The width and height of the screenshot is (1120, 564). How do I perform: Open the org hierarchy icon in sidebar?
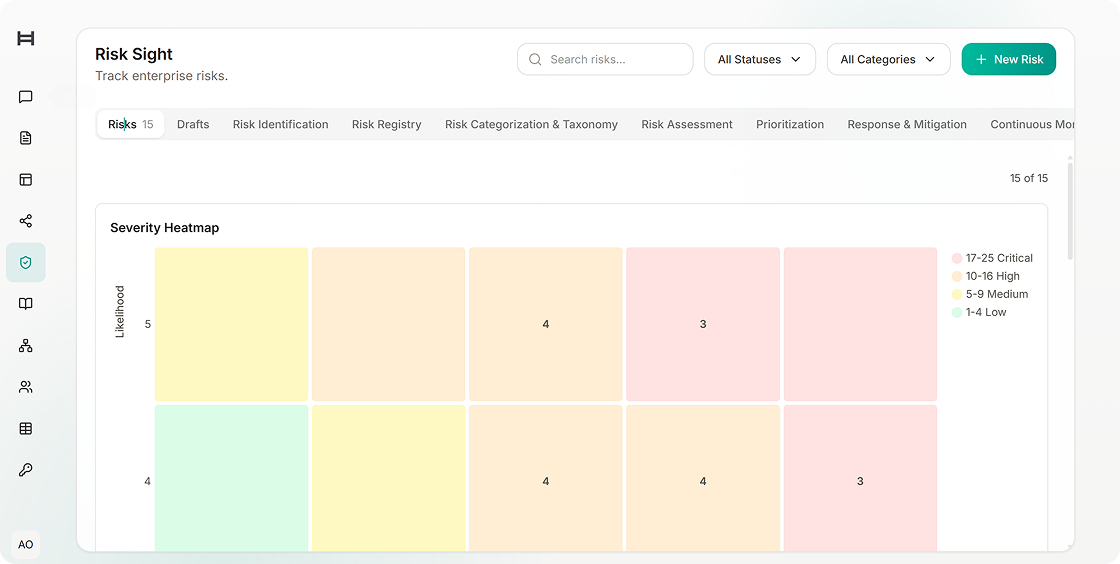26,346
